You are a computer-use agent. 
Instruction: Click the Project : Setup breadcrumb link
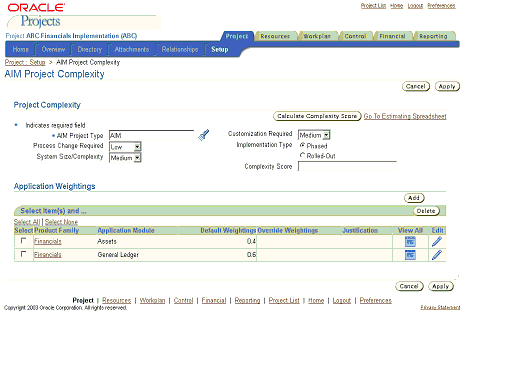(x=25, y=62)
